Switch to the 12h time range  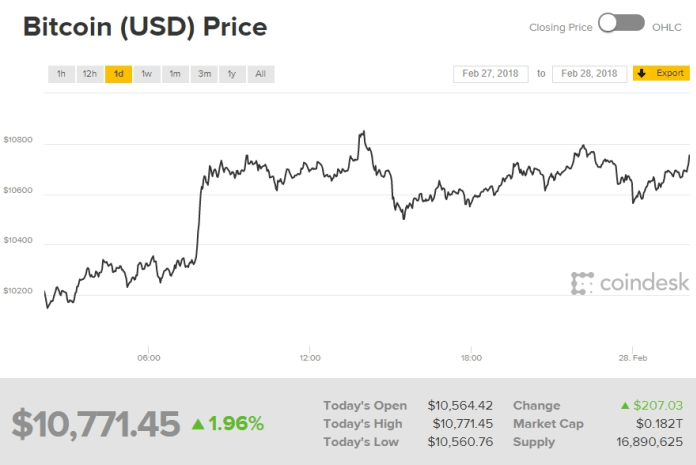tap(90, 74)
